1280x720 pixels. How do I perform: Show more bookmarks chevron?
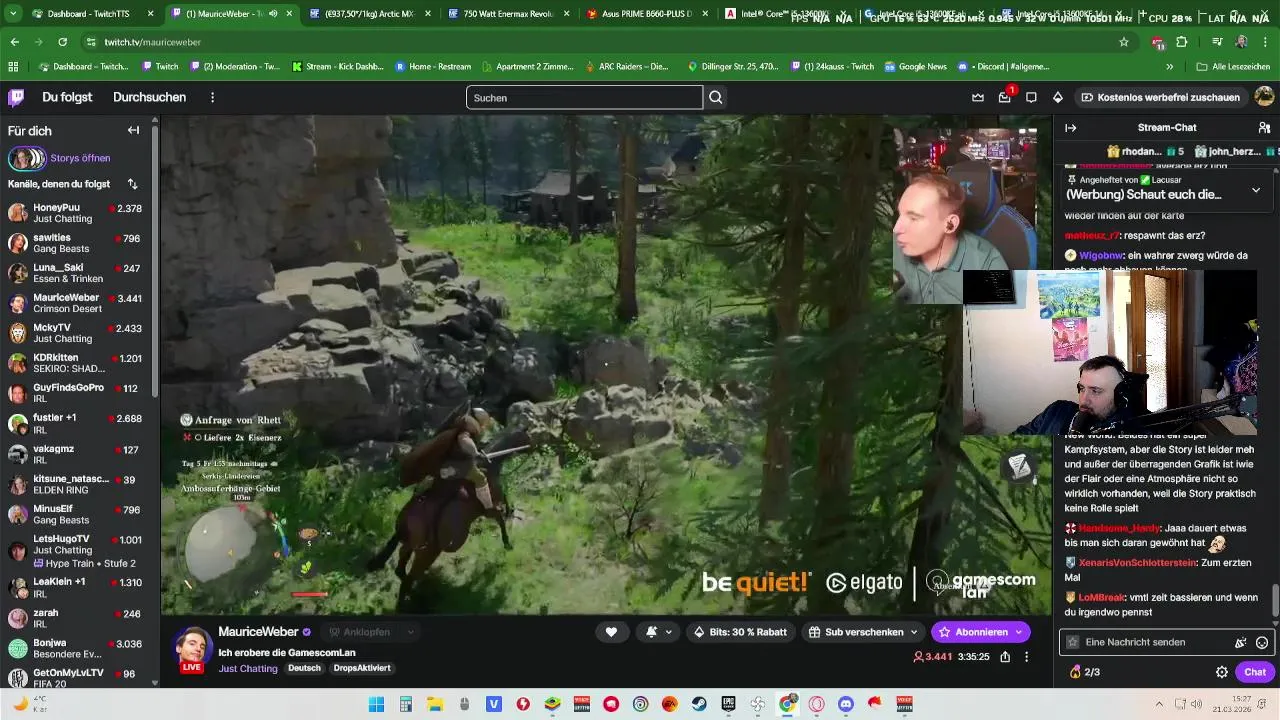[1169, 66]
